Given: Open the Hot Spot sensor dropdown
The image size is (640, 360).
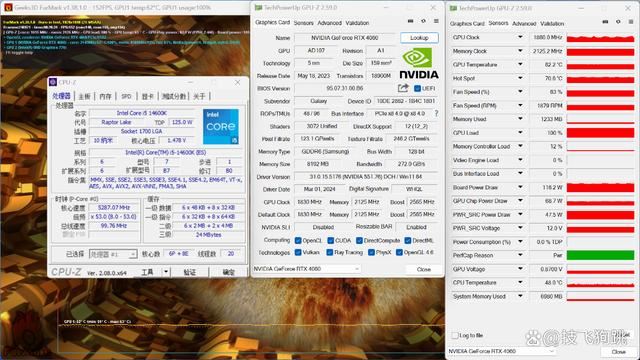Looking at the screenshot, I should tap(520, 78).
